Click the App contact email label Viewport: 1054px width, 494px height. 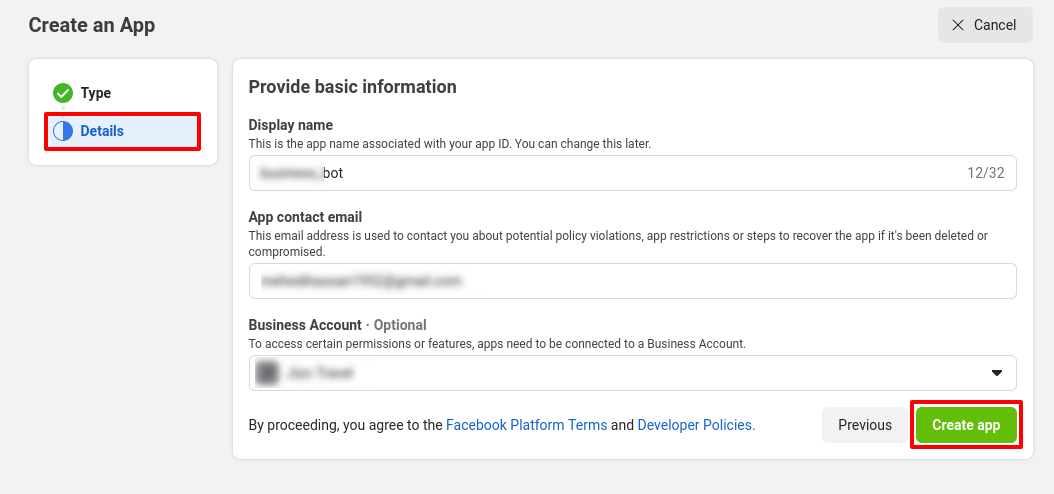(x=305, y=217)
